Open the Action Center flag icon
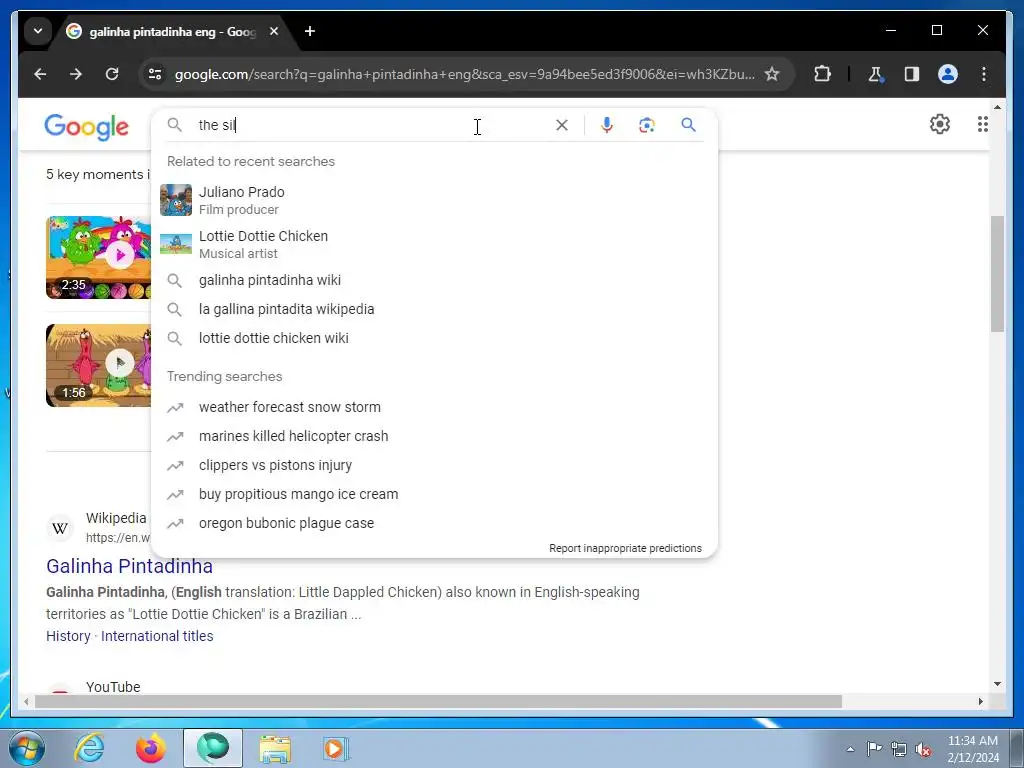This screenshot has width=1024, height=768. [874, 749]
